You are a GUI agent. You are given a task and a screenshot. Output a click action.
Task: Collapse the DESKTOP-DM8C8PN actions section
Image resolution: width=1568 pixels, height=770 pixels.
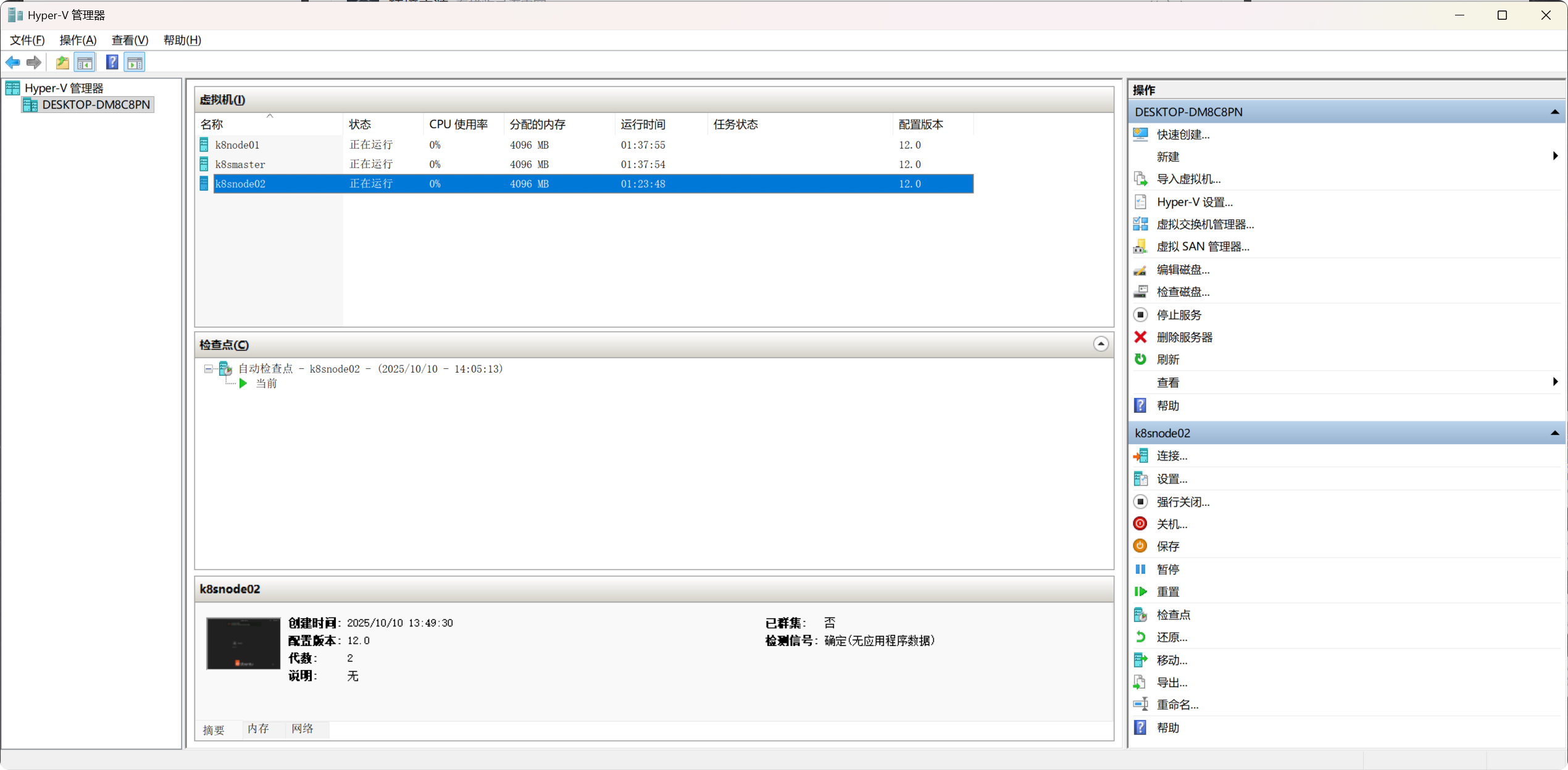(x=1554, y=112)
